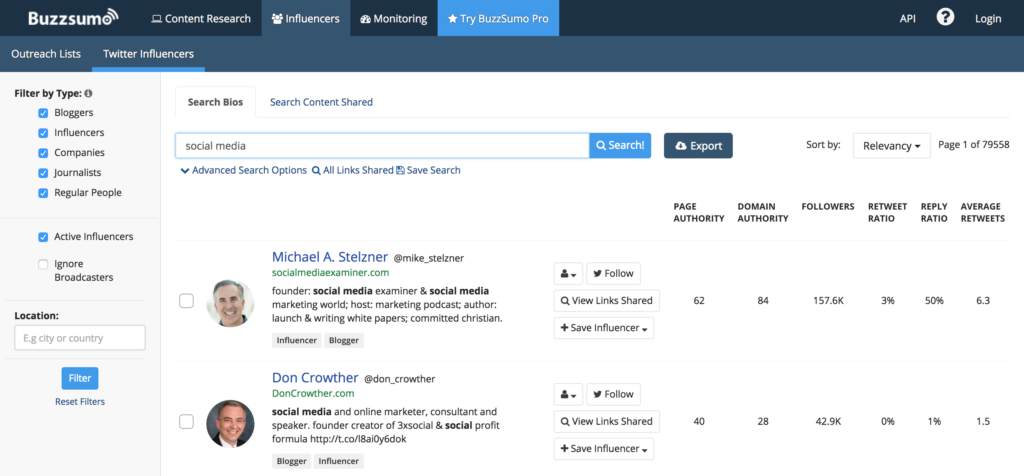The height and width of the screenshot is (476, 1024).
Task: View Links Shared by Michael Stelzner
Action: (607, 301)
